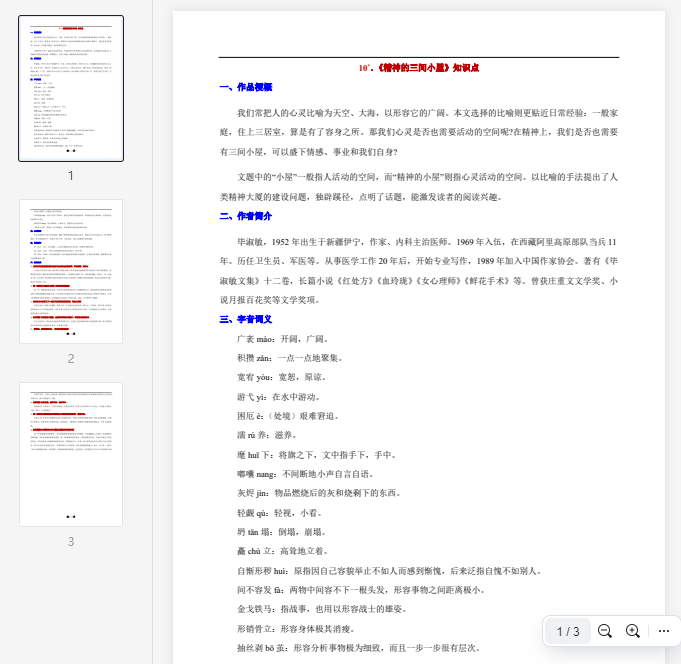Image resolution: width=681 pixels, height=664 pixels.
Task: Click the vocabulary line starting with 宽宥
Action: click(289, 377)
